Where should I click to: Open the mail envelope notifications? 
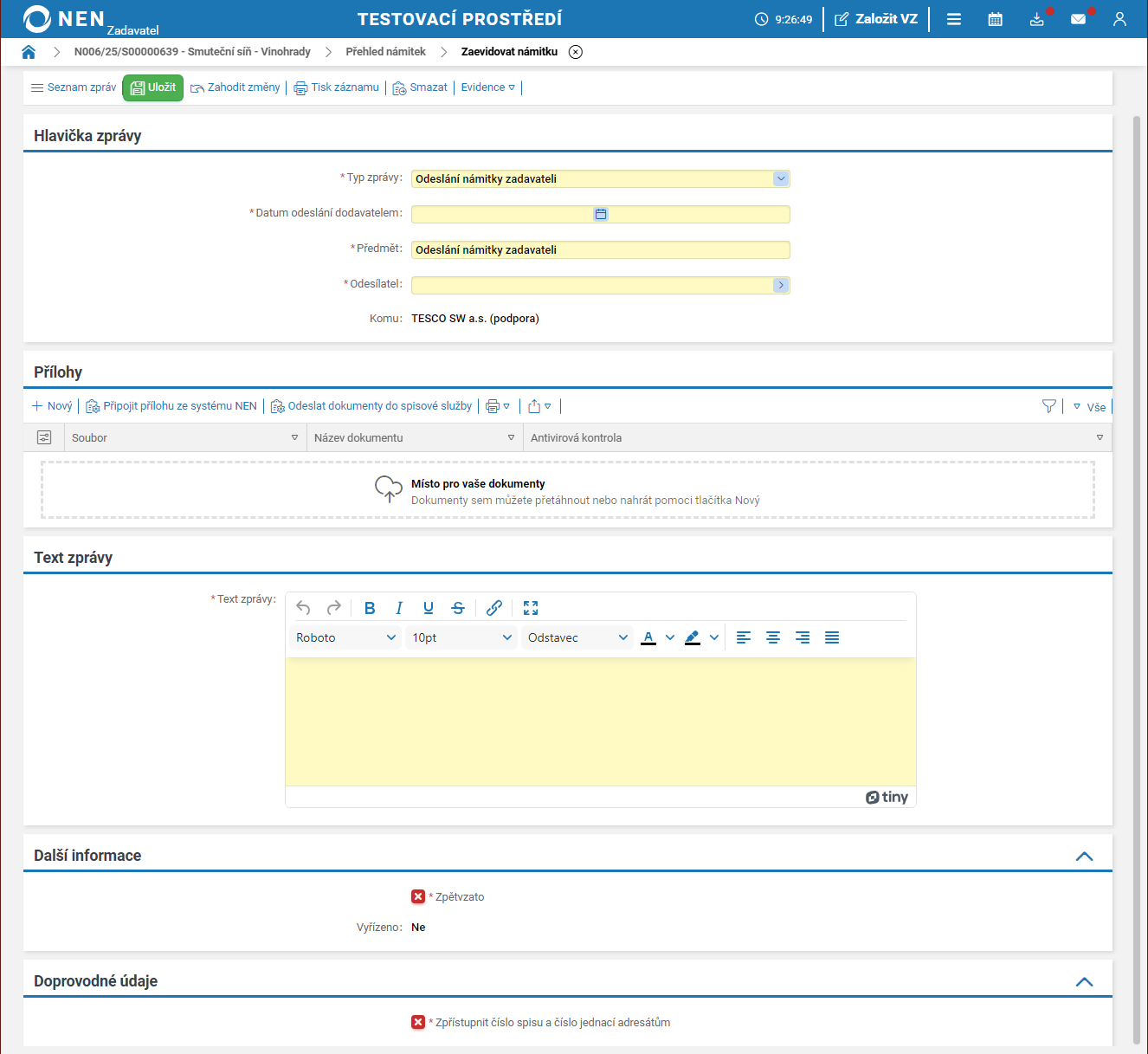point(1078,19)
